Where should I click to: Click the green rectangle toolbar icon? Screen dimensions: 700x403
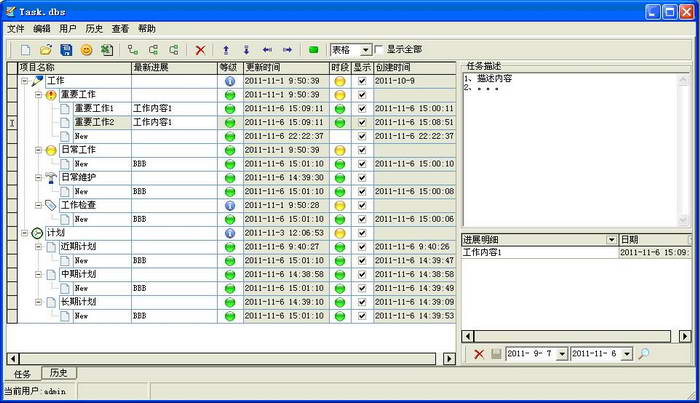point(314,49)
